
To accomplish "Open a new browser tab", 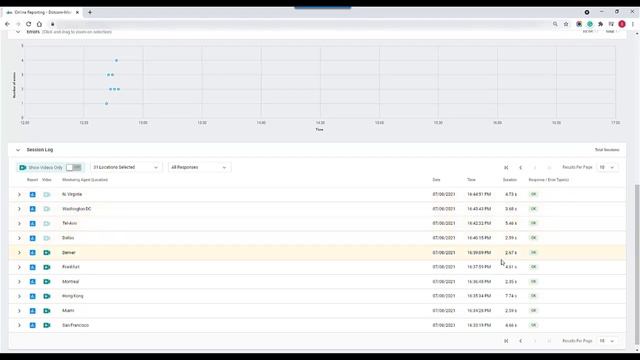I will (90, 12).
